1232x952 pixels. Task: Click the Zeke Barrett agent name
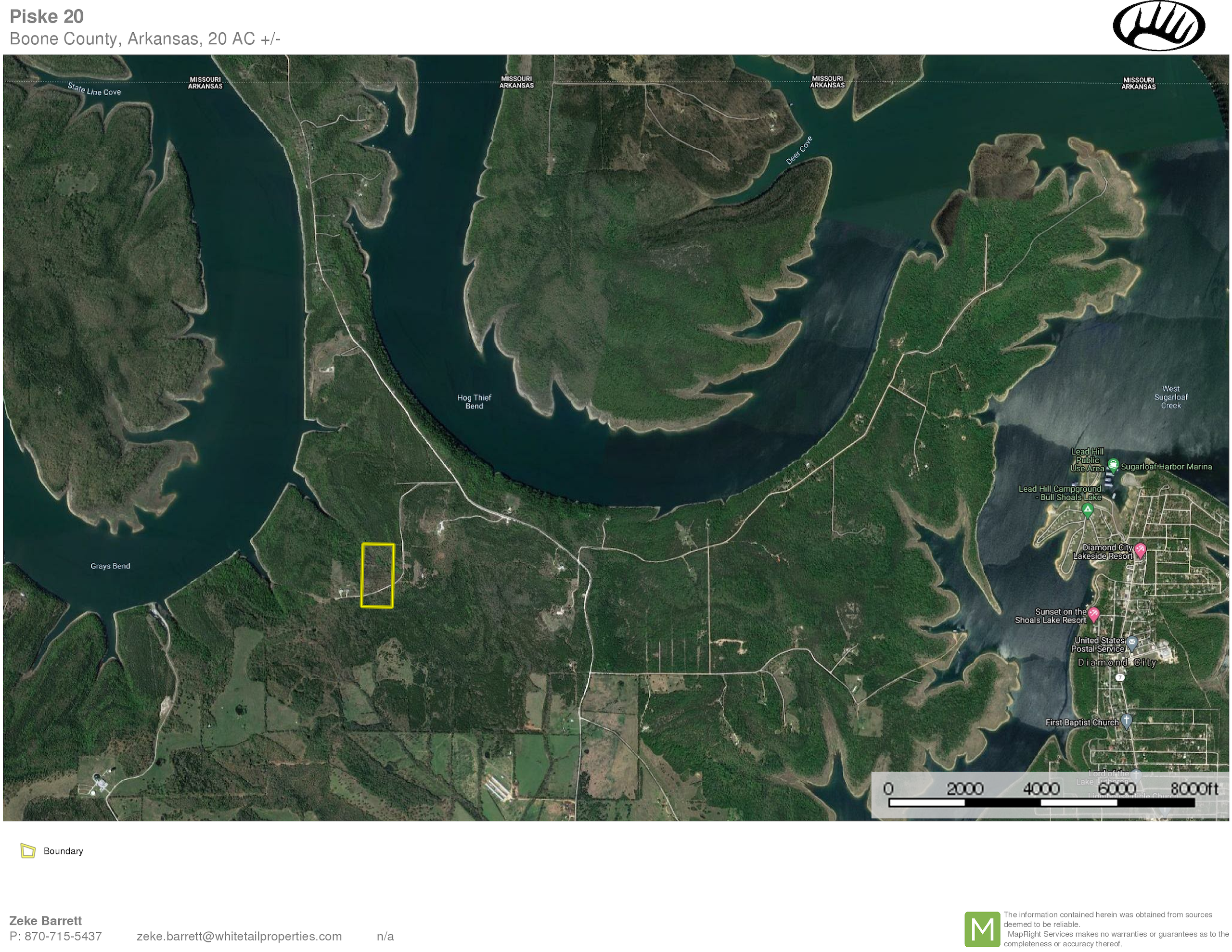click(46, 920)
